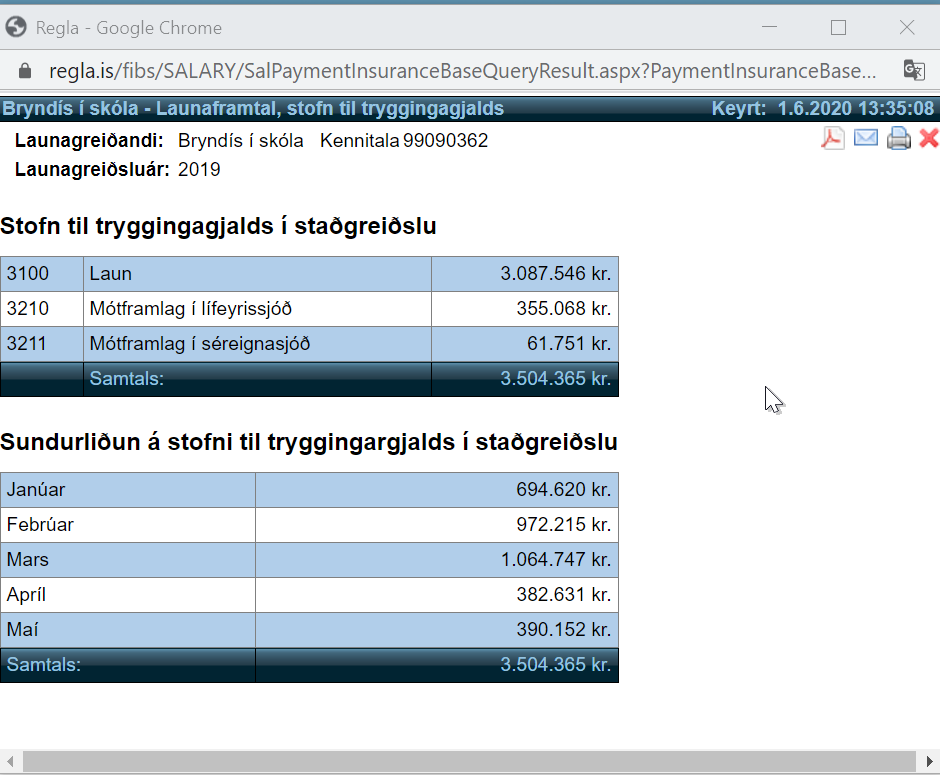The height and width of the screenshot is (775, 940).
Task: Click the Mótframlag í lífeyrissjóð row label
Action: point(190,309)
